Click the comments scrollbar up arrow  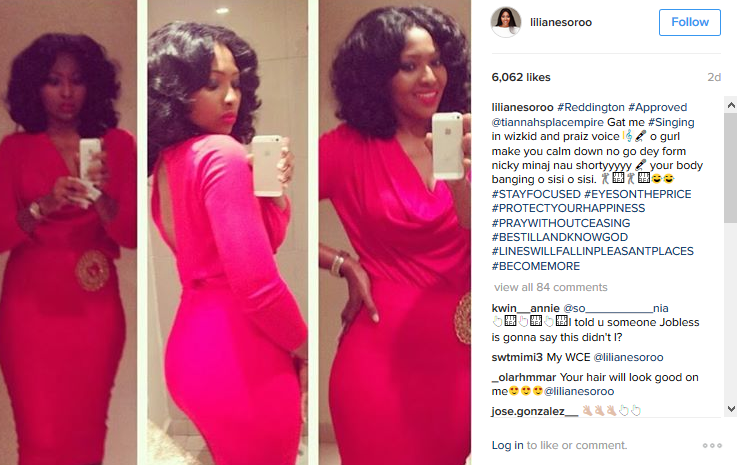[731, 105]
